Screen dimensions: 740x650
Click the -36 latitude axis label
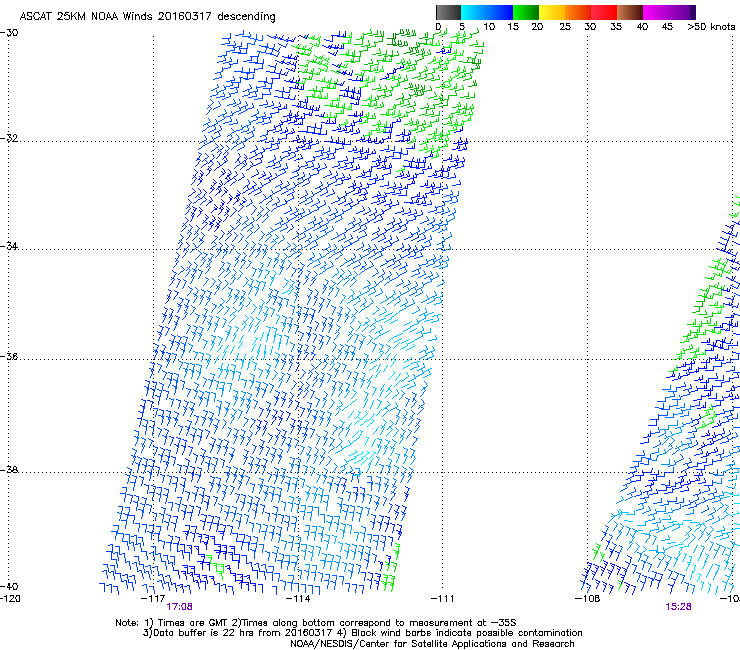[x=9, y=356]
